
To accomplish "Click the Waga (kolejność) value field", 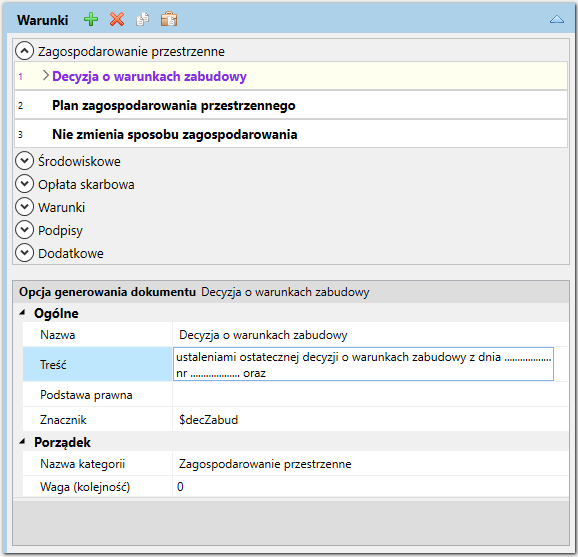I will click(370, 487).
